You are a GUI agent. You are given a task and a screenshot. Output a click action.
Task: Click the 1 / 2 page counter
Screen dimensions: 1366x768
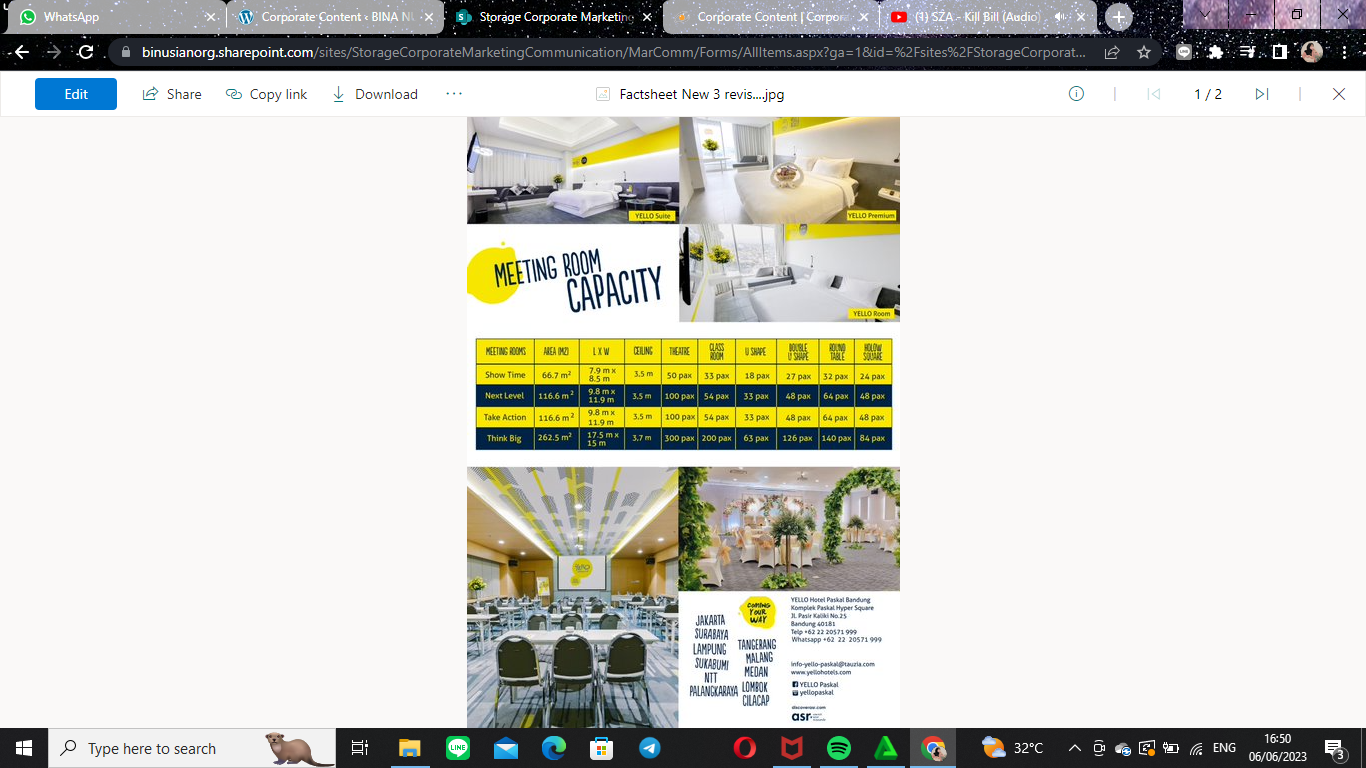(1208, 94)
